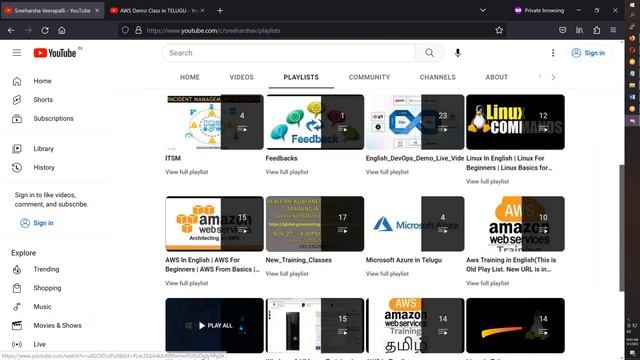This screenshot has width=640, height=360.
Task: Open New_Training_Classes playlist thumbnail
Action: point(315,224)
